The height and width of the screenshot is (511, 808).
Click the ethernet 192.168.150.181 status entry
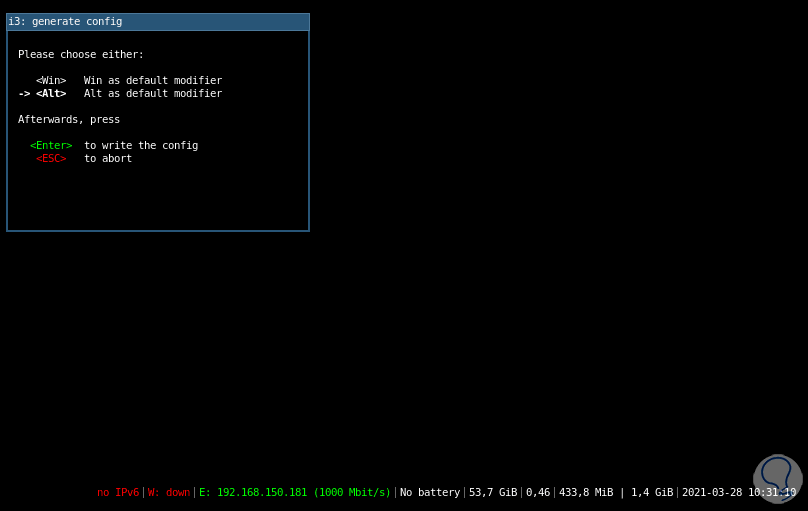(x=295, y=492)
